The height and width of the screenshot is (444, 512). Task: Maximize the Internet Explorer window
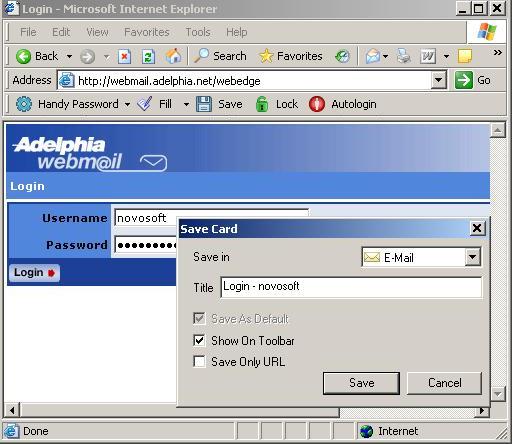pyautogui.click(x=479, y=8)
